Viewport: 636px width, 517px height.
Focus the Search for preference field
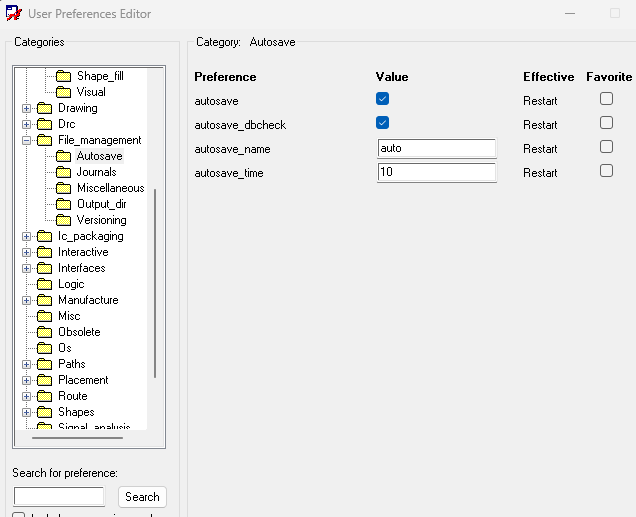click(x=59, y=496)
